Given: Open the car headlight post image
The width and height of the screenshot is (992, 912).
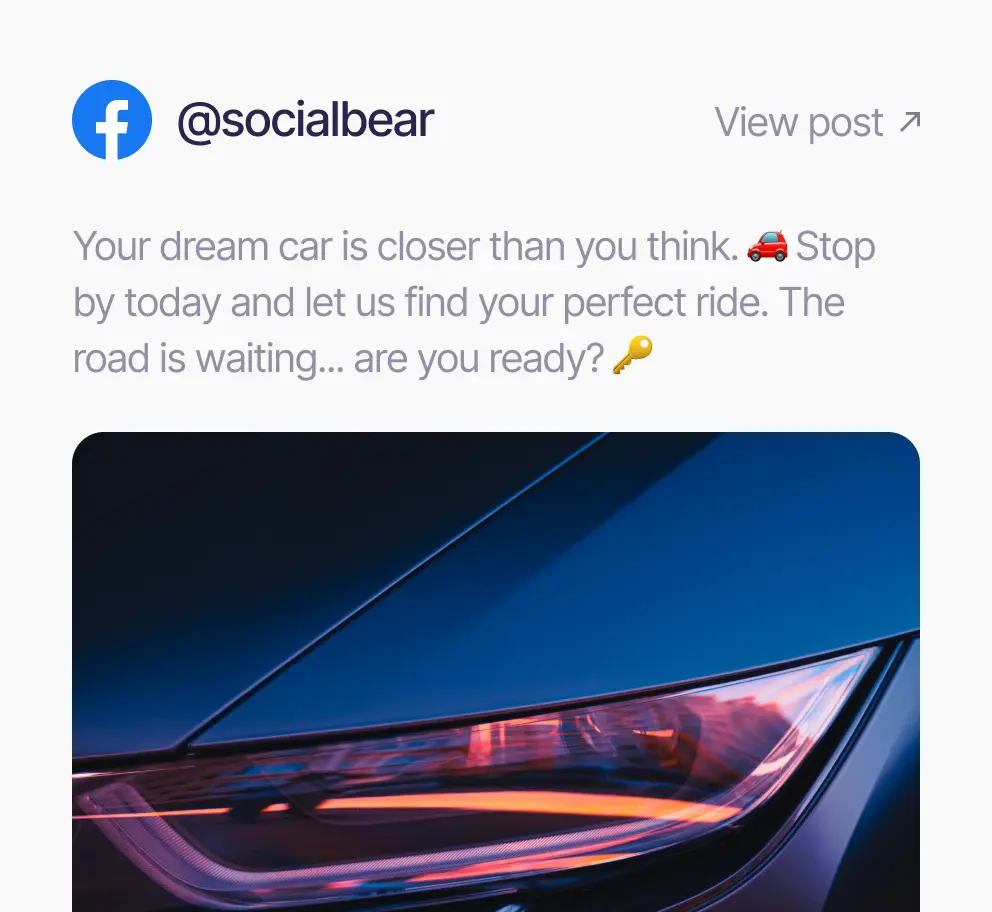Looking at the screenshot, I should point(496,672).
